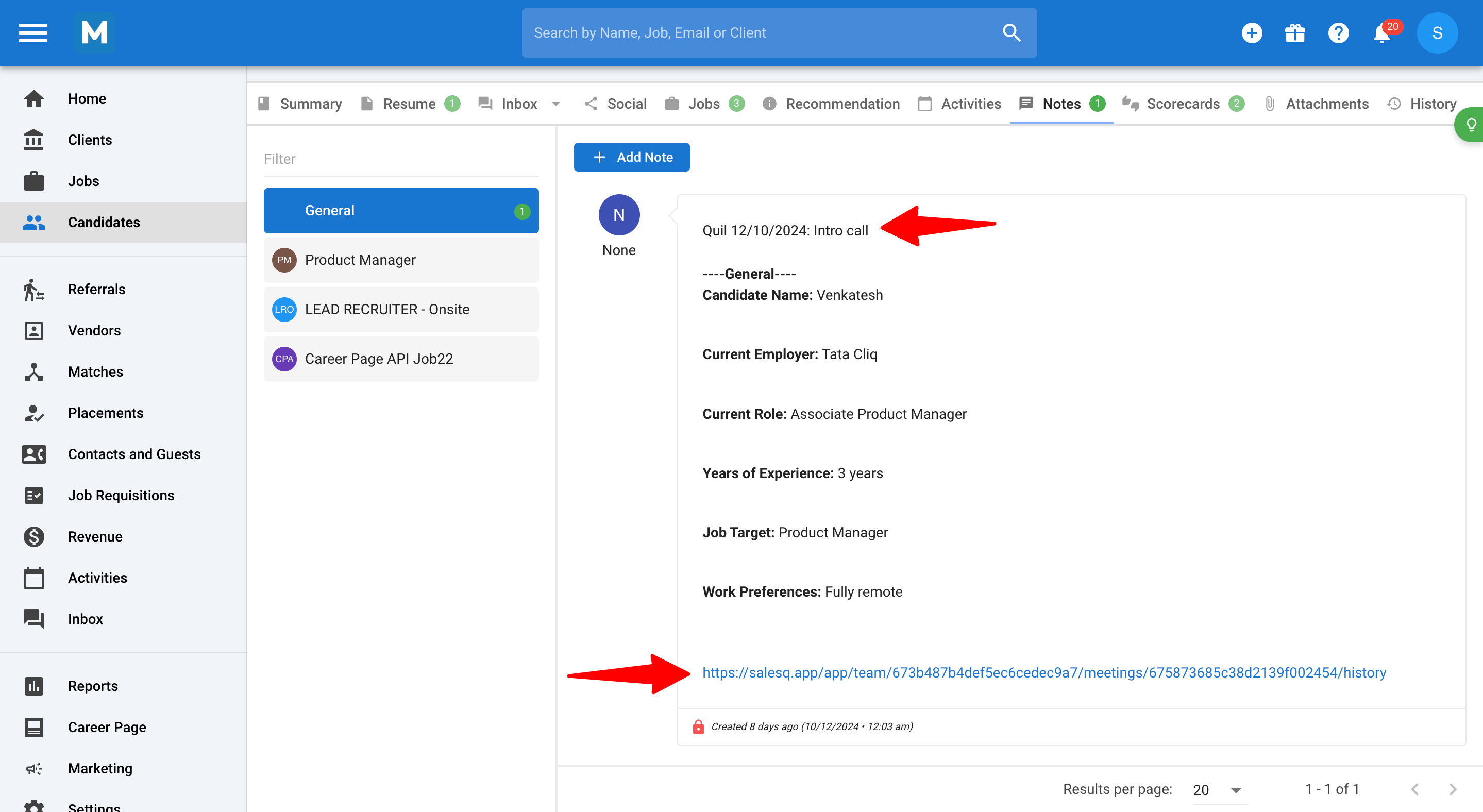Image resolution: width=1483 pixels, height=812 pixels.
Task: Click the Revenue dollar icon
Action: pos(34,537)
